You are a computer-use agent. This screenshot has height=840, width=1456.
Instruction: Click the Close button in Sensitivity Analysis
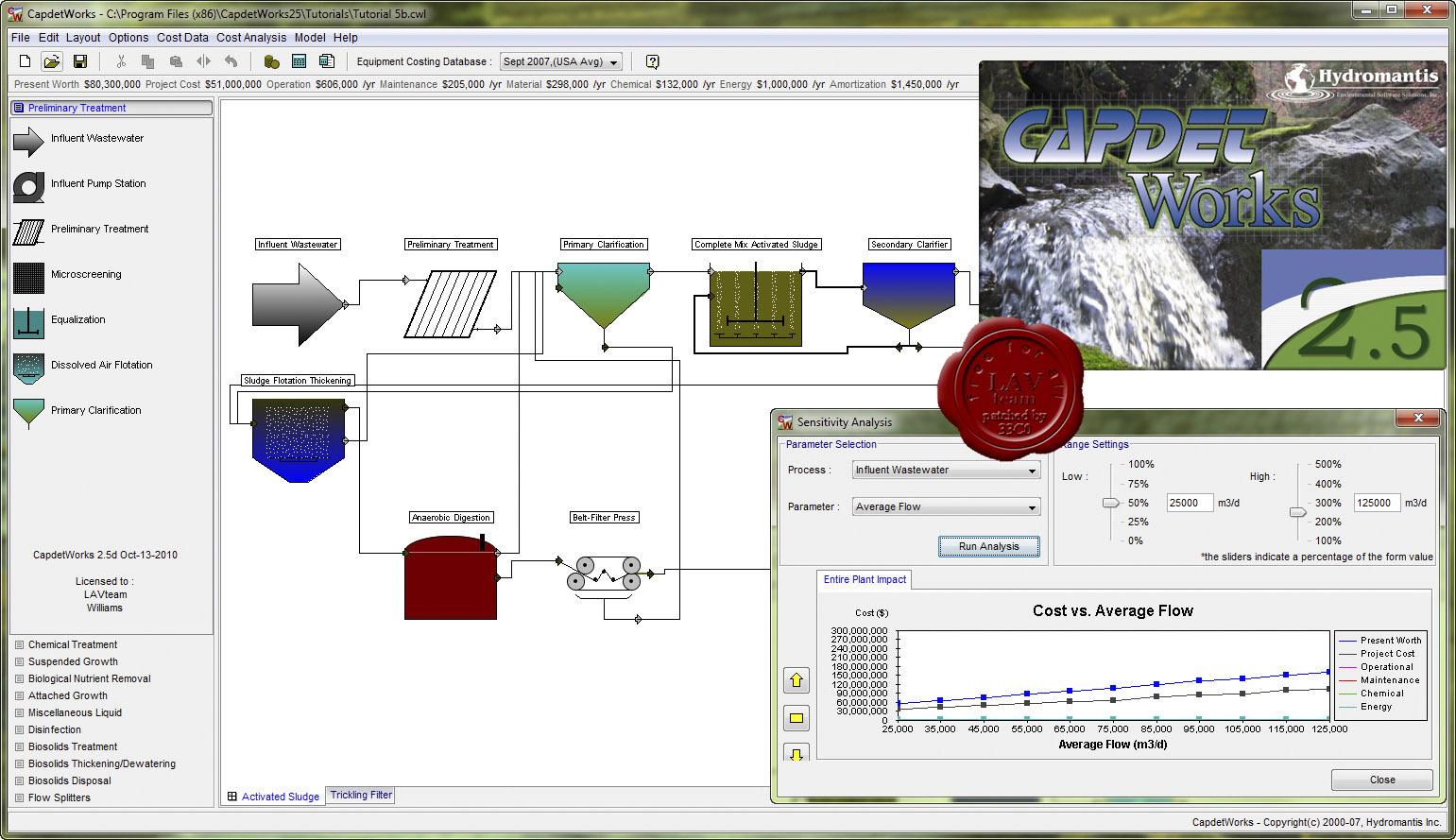click(x=1382, y=780)
